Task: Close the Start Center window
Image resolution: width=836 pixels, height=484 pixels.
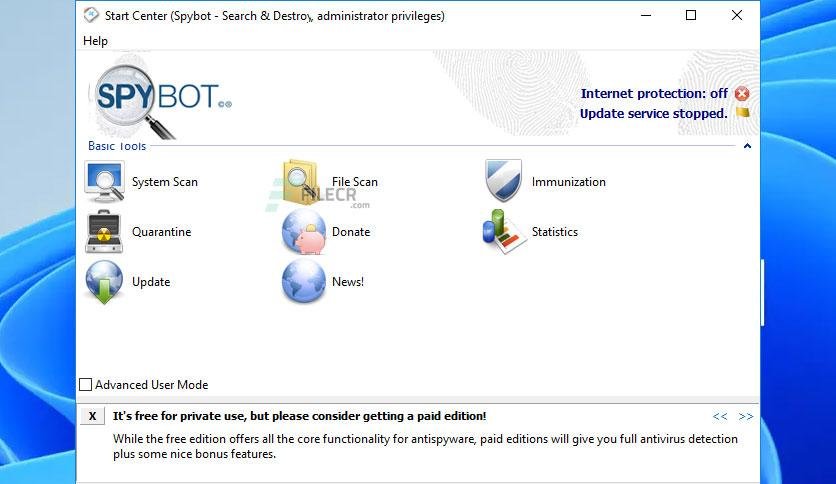Action: (x=737, y=15)
